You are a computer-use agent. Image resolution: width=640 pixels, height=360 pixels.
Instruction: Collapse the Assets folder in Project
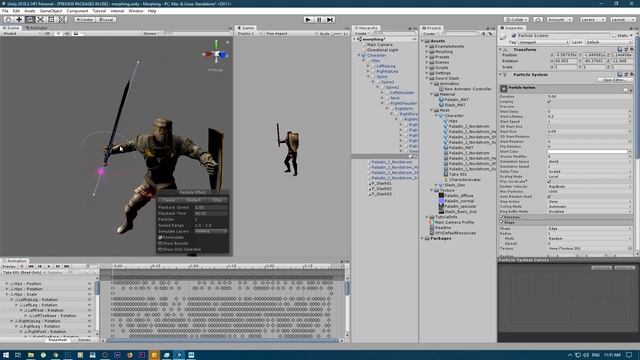(x=423, y=41)
